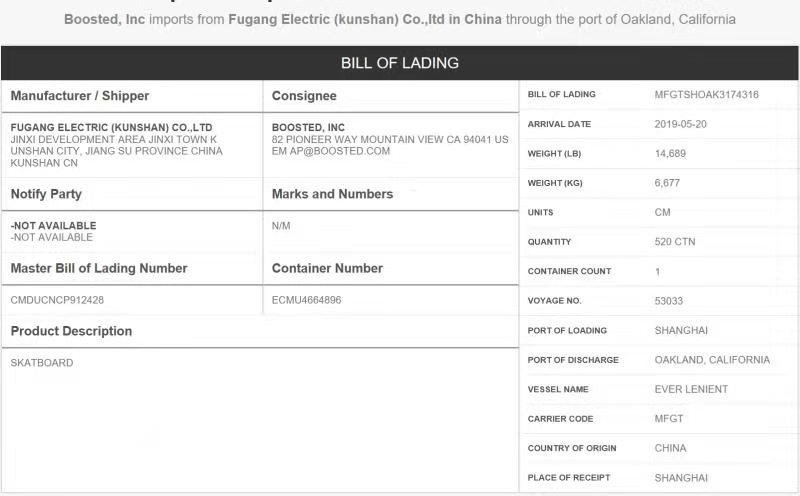
Task: Select the BOOSTED, INC consignee name
Action: [x=308, y=128]
